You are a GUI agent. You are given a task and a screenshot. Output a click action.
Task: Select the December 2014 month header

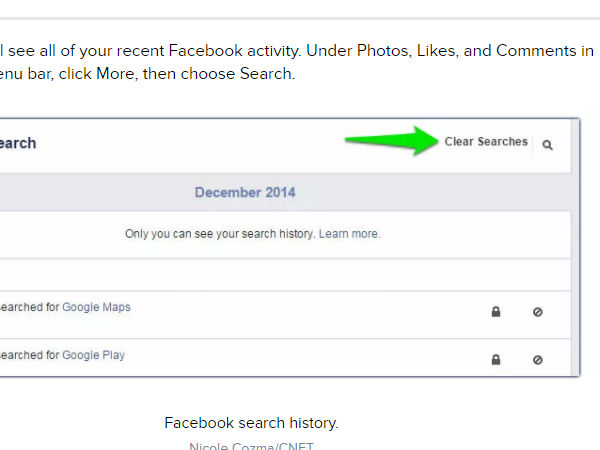click(x=245, y=192)
